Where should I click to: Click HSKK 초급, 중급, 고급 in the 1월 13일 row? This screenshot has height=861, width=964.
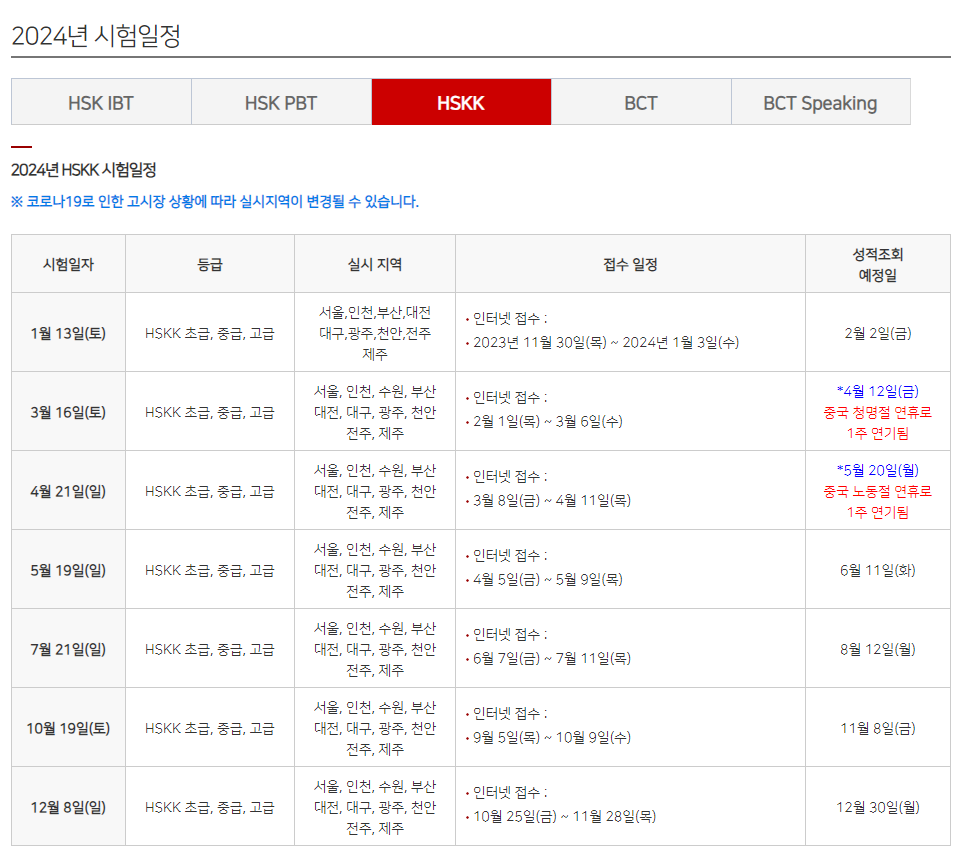point(210,333)
